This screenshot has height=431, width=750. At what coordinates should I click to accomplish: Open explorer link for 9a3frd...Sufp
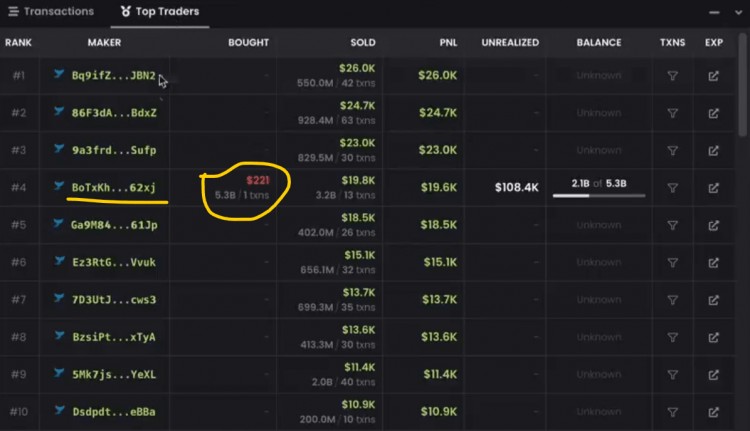713,150
